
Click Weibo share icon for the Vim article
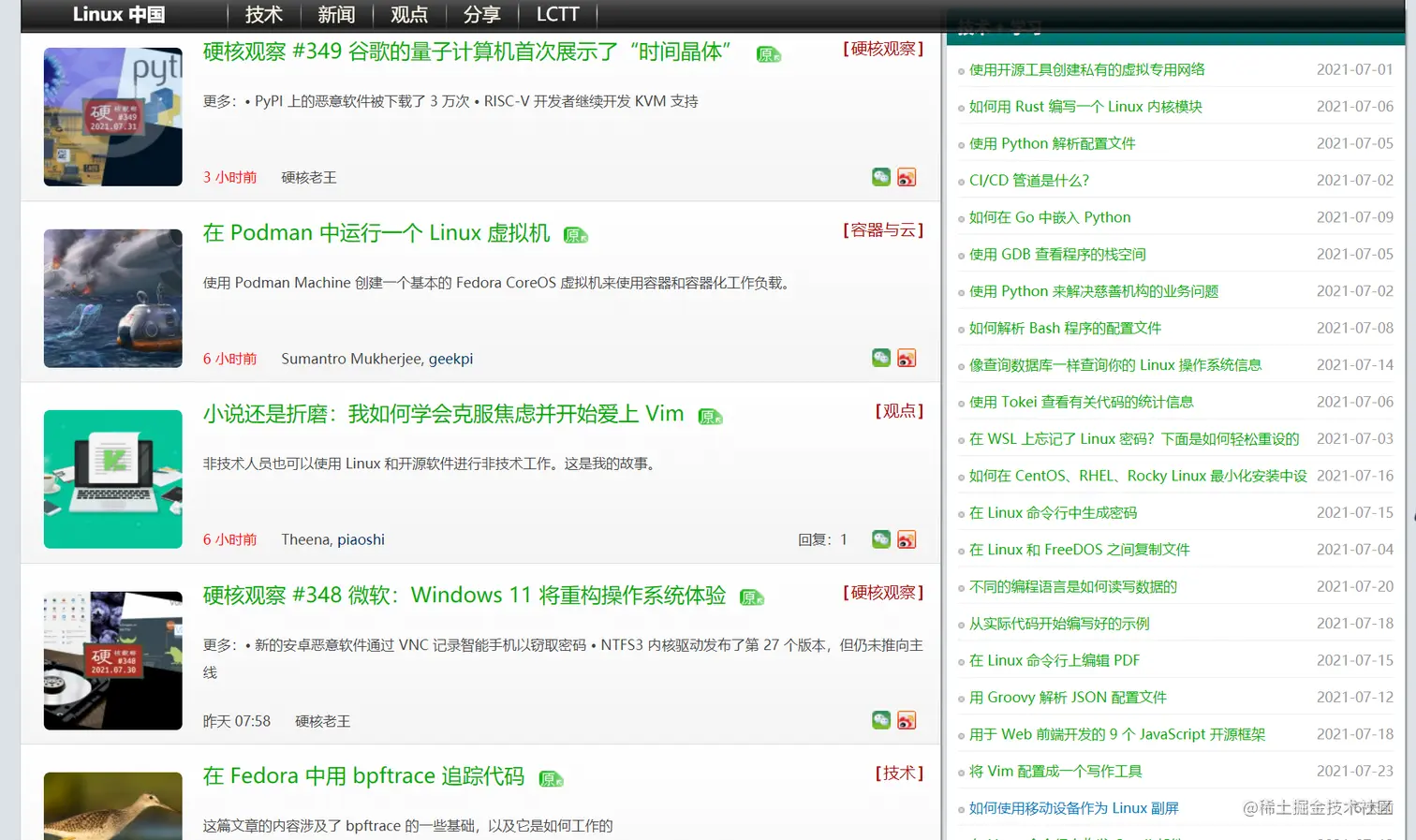coord(907,538)
